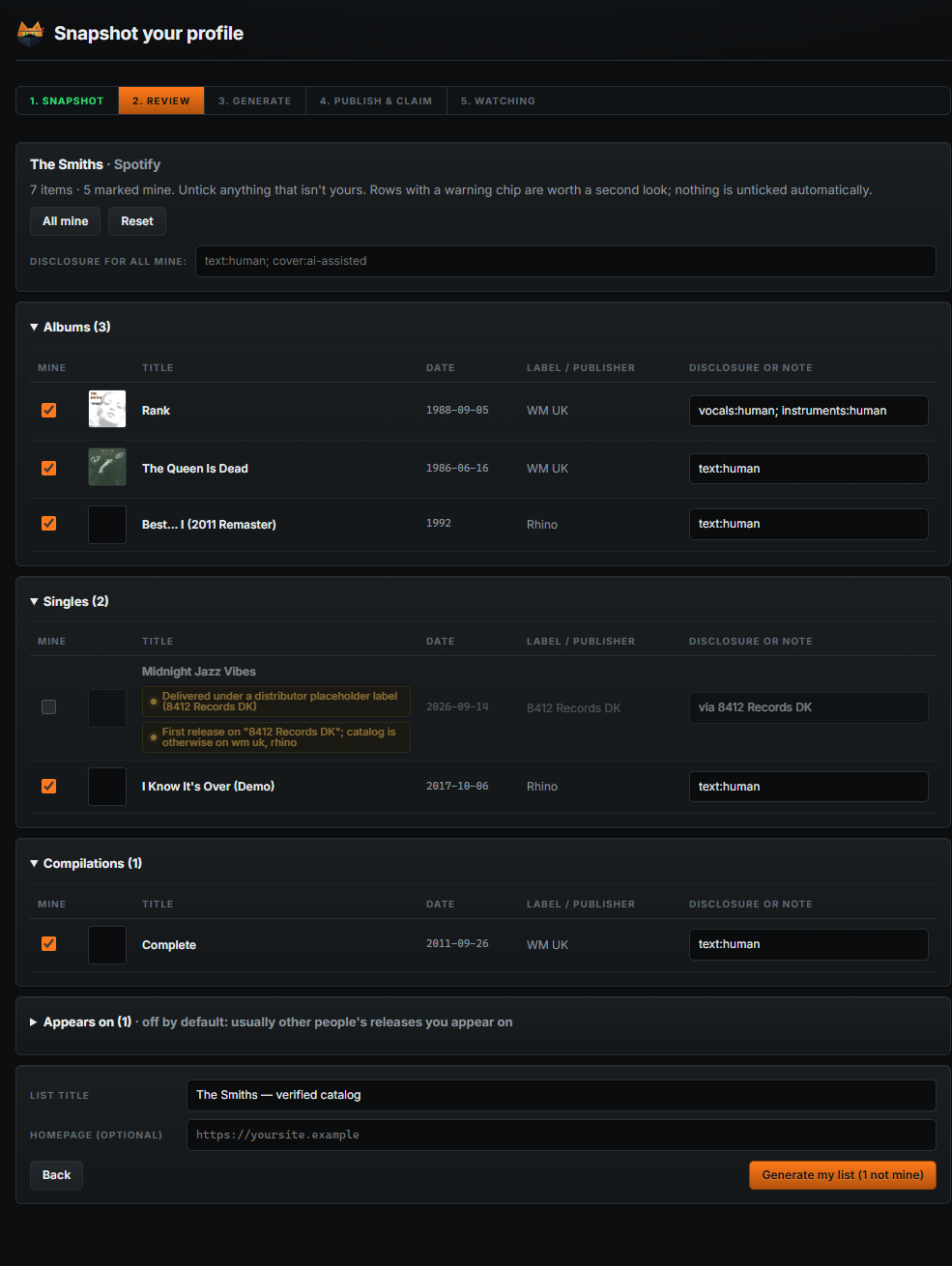
Task: Open The Queen Is Dead cover thumbnail
Action: (107, 467)
